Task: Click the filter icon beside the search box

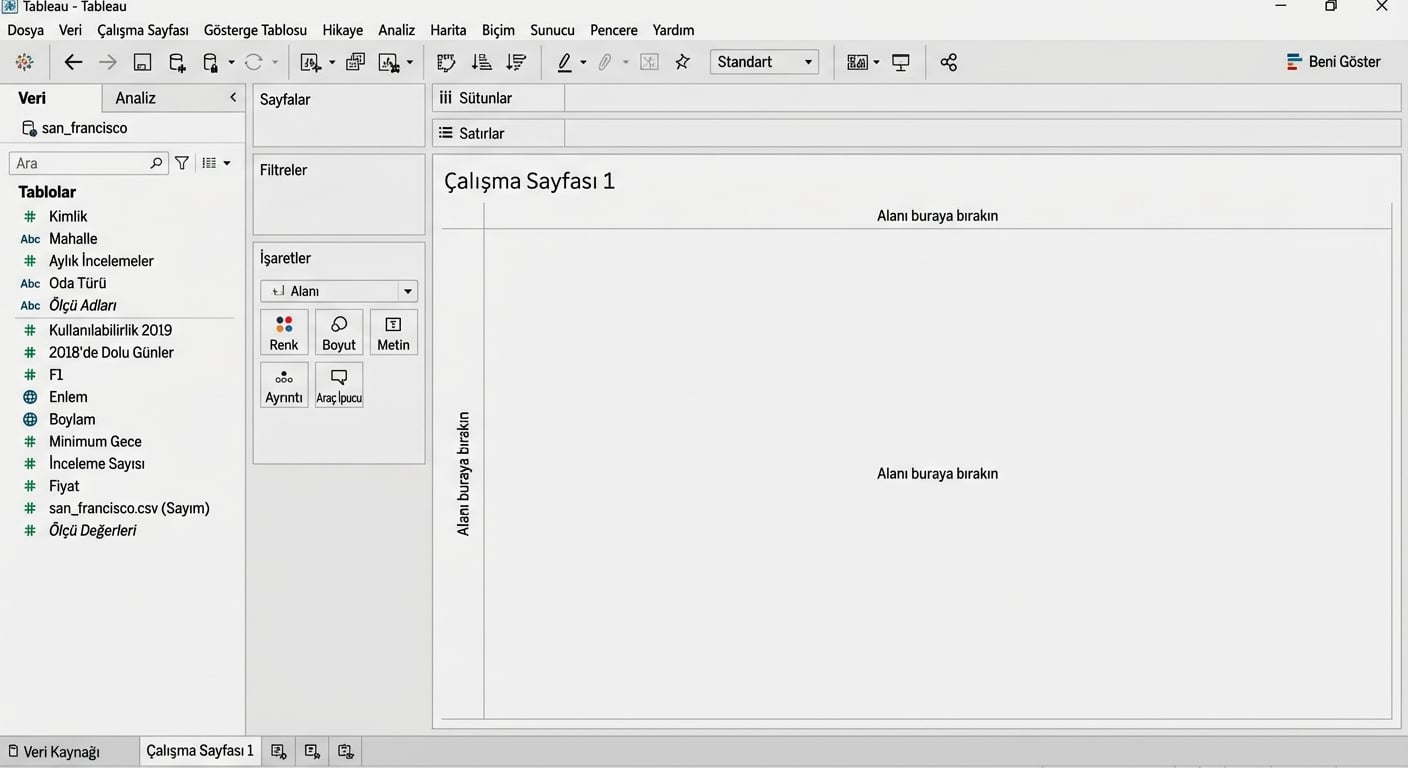Action: tap(182, 163)
